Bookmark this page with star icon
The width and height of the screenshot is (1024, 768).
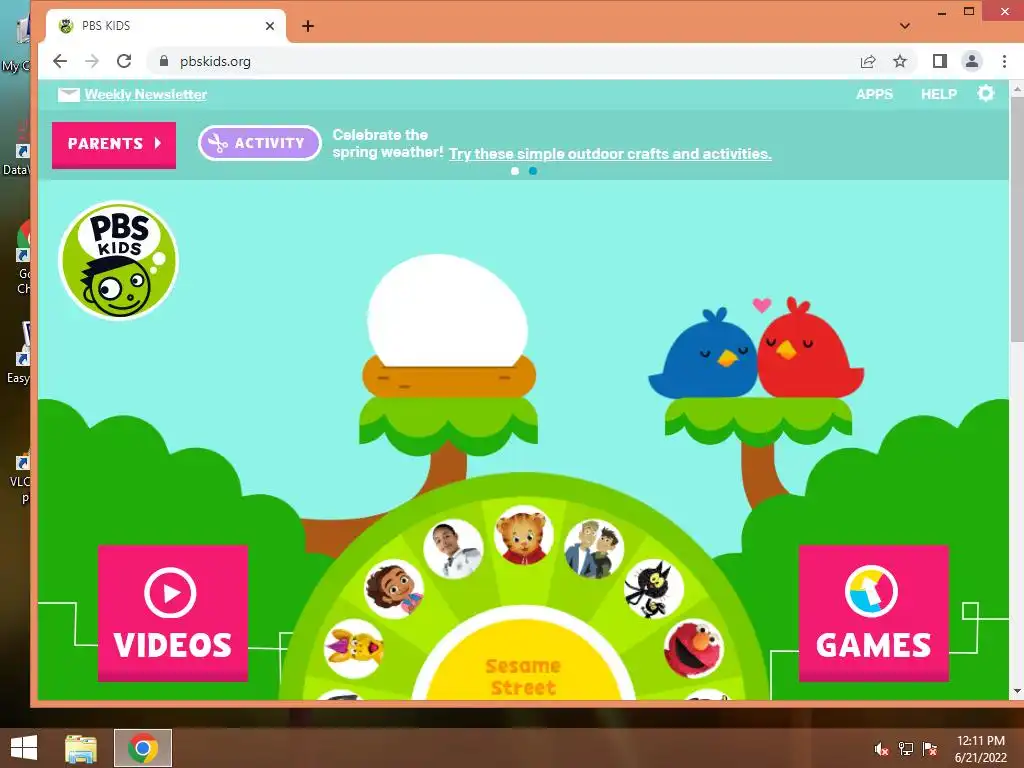pyautogui.click(x=900, y=61)
